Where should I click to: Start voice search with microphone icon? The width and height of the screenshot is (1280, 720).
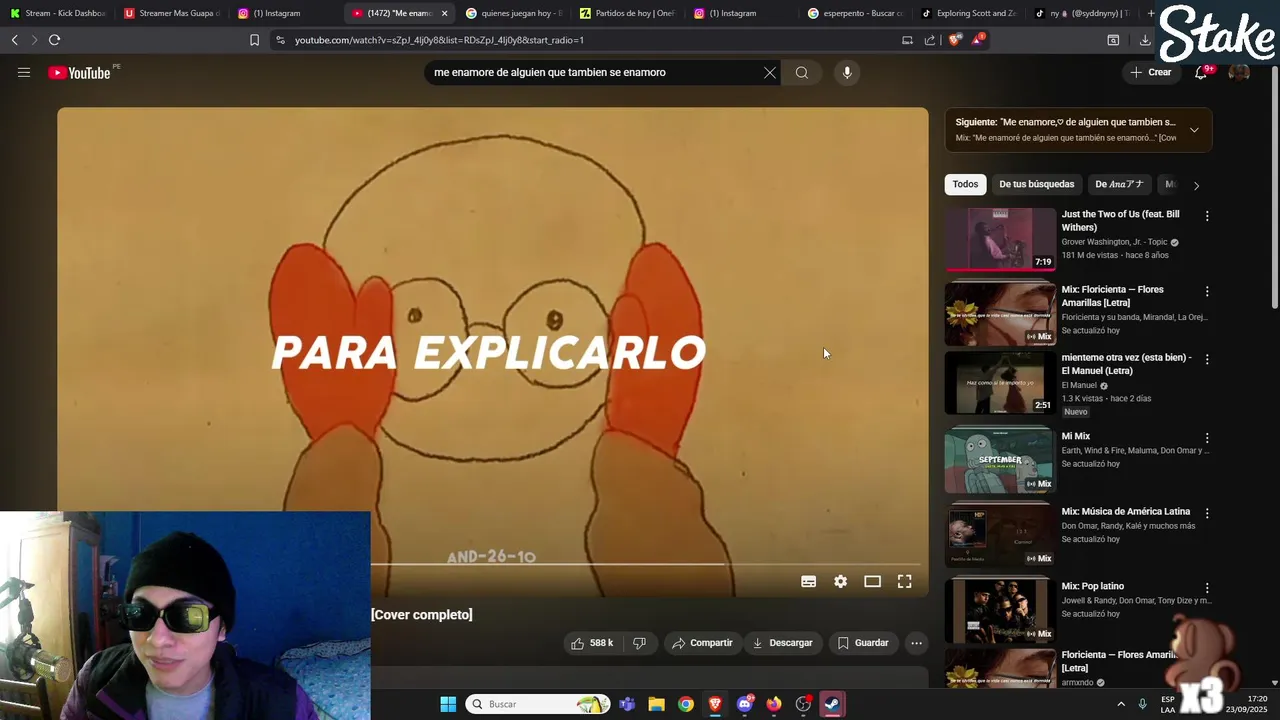tap(847, 72)
